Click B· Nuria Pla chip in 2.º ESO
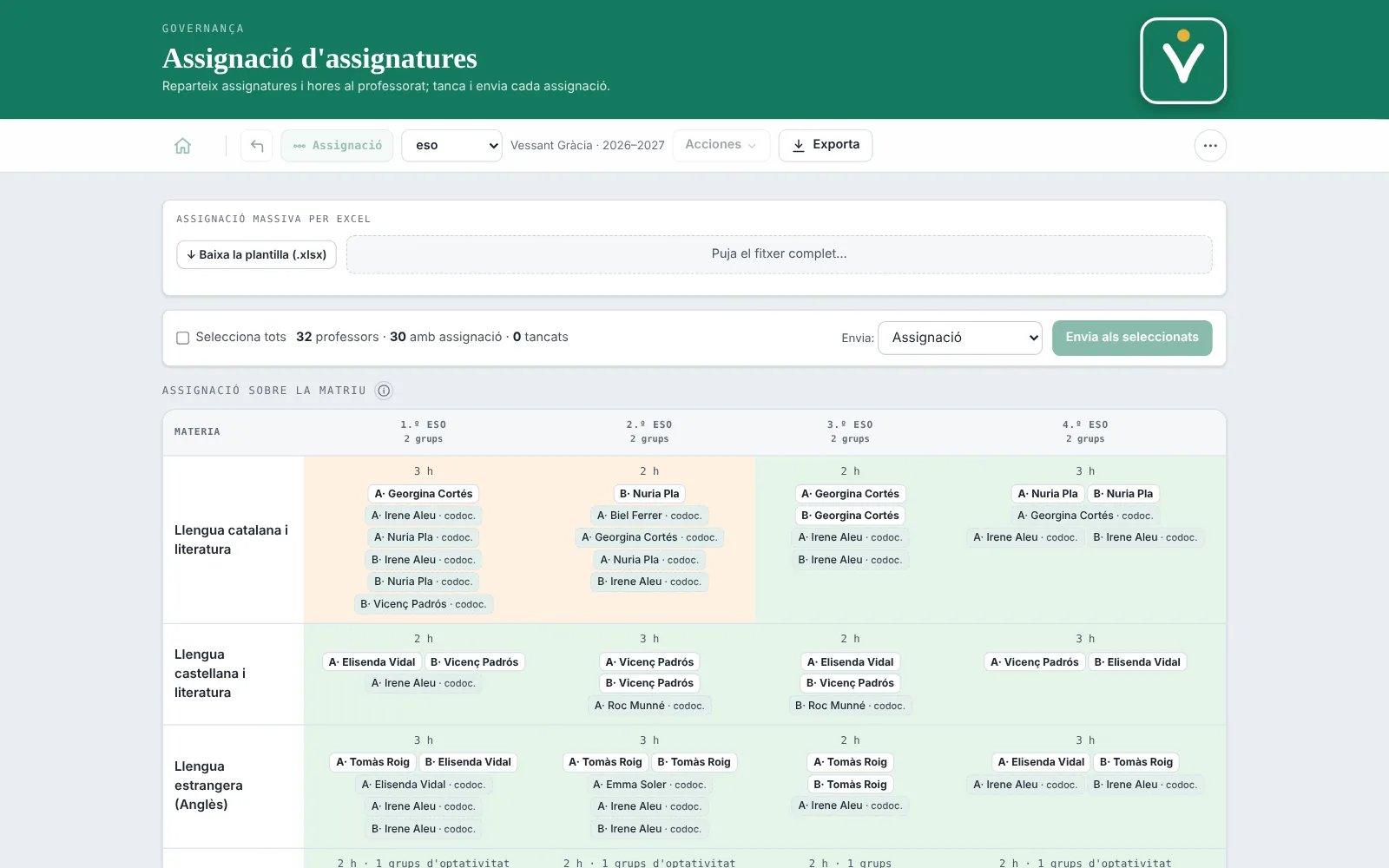The image size is (1389, 868). point(649,494)
